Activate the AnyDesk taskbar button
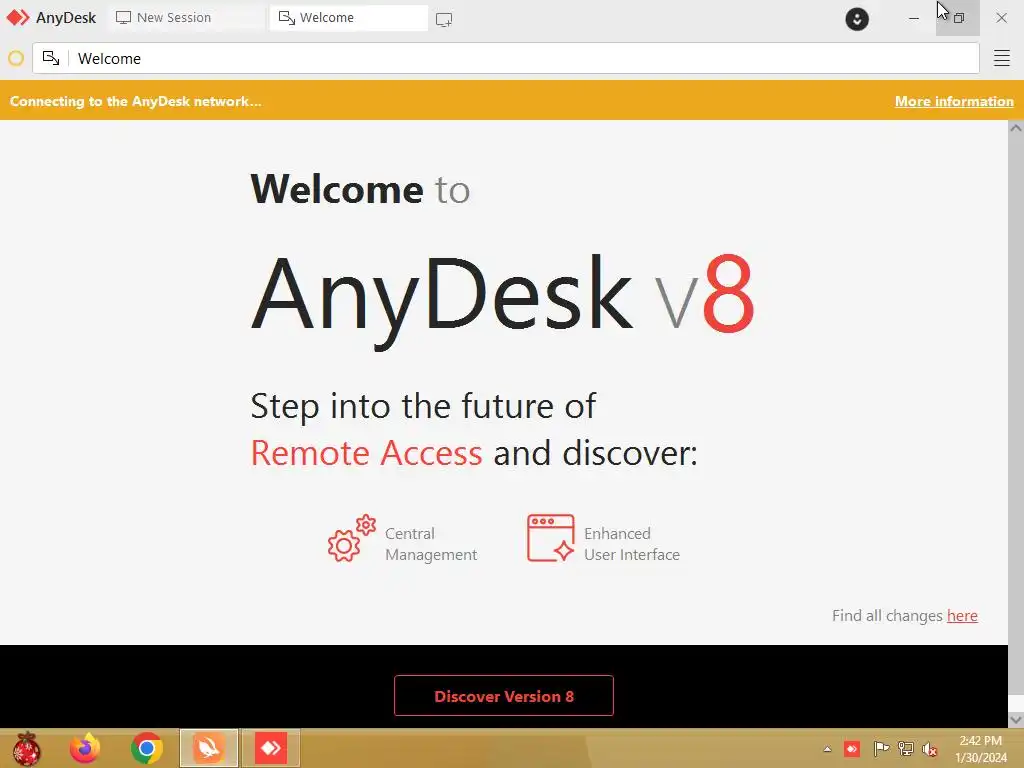 [x=271, y=748]
